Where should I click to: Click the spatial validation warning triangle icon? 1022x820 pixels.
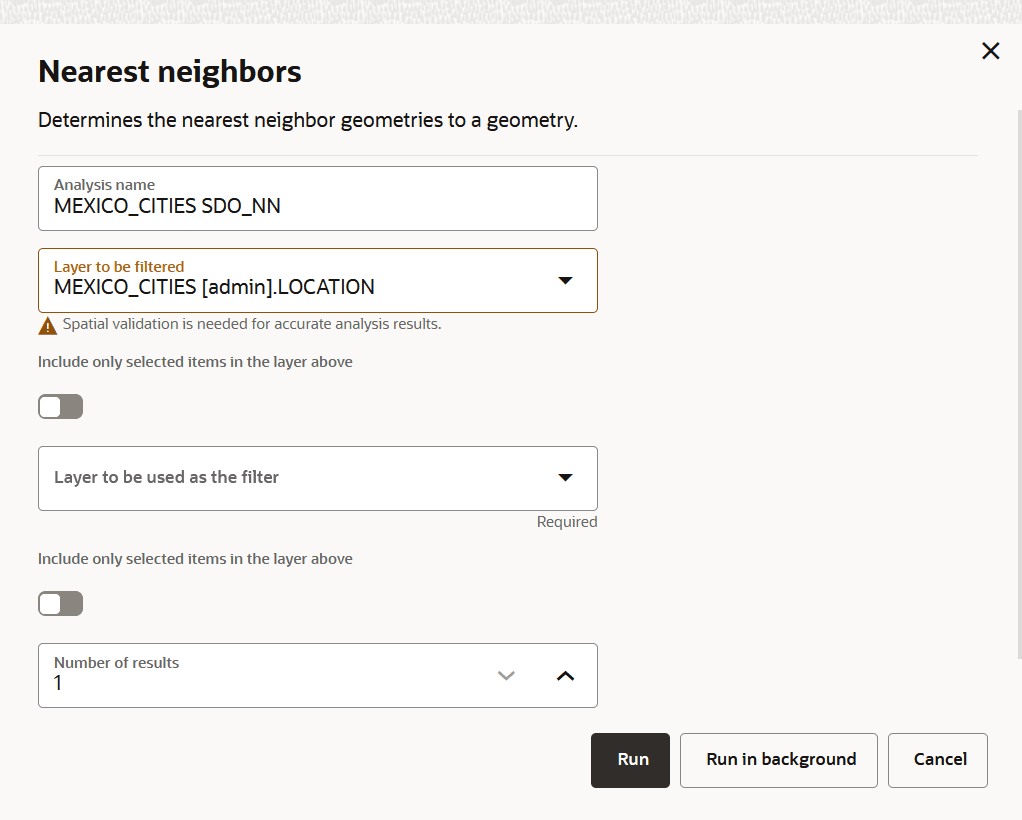(x=48, y=326)
